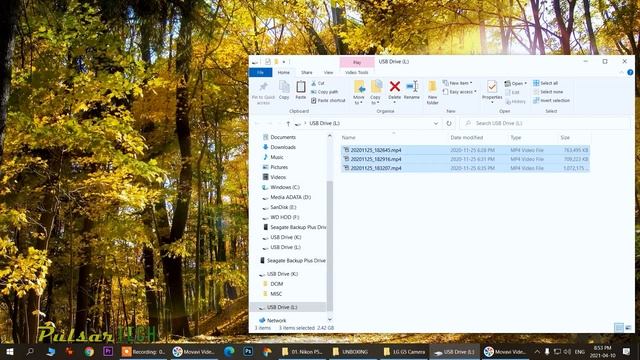Select file 20201125_182916.mp4

click(x=465, y=159)
